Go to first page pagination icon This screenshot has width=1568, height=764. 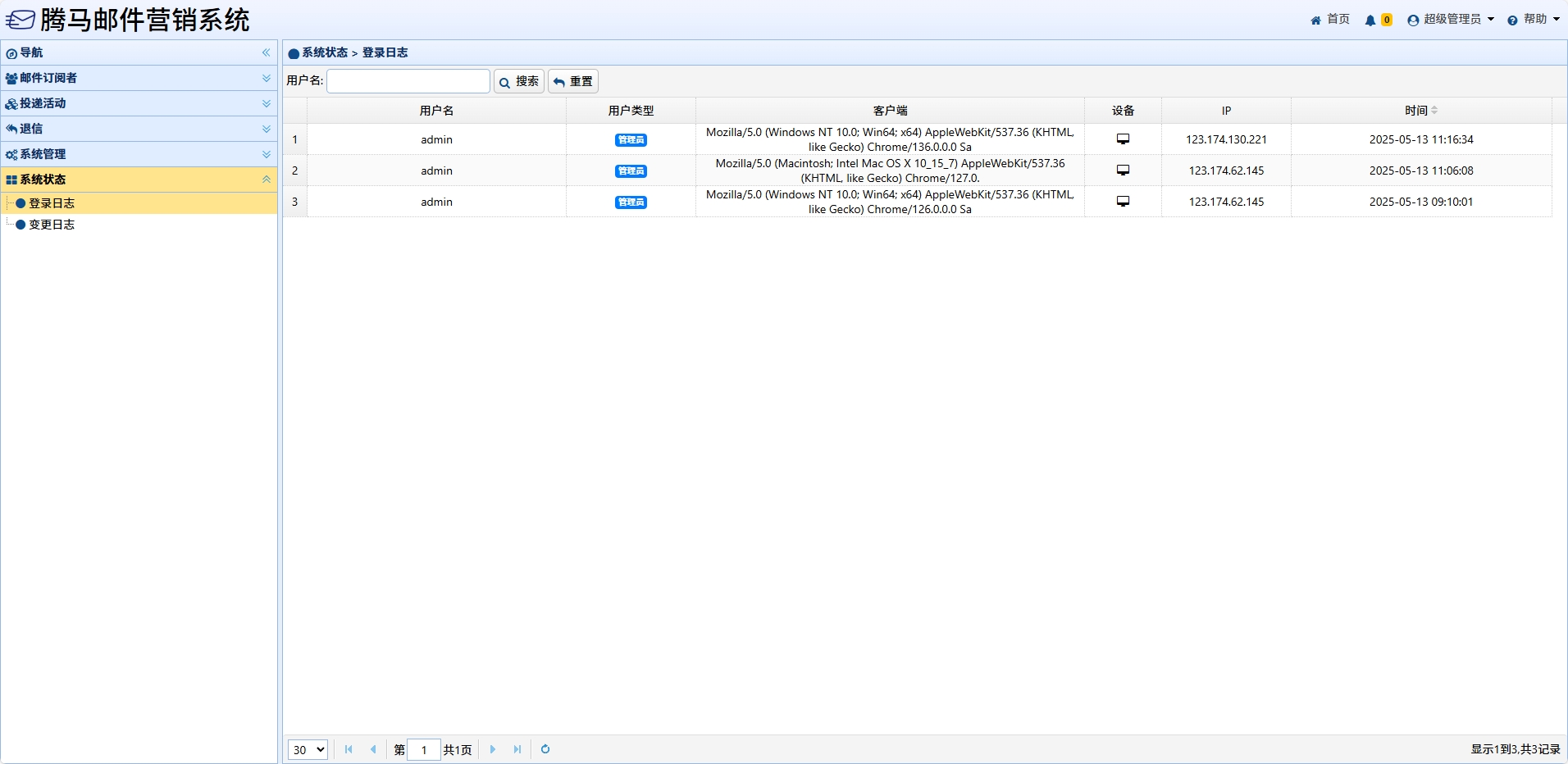349,749
